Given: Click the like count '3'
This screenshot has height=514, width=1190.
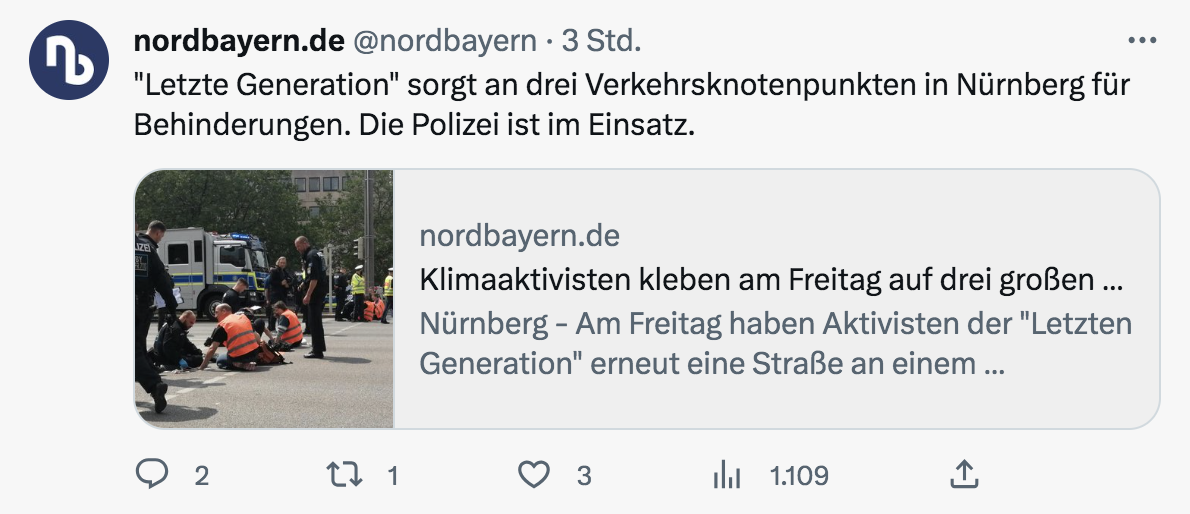Looking at the screenshot, I should click(x=583, y=476).
